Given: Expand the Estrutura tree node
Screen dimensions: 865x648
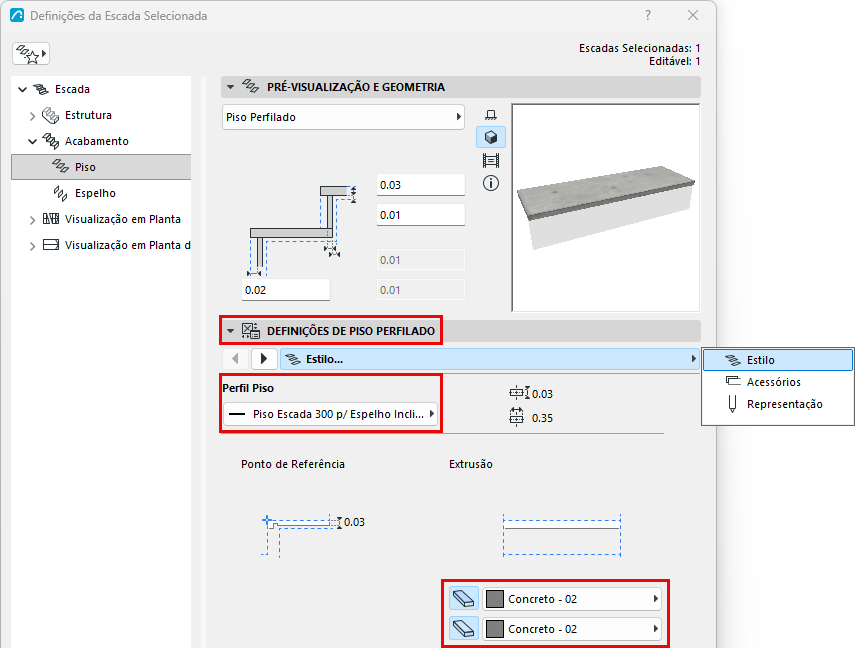Looking at the screenshot, I should tap(32, 115).
